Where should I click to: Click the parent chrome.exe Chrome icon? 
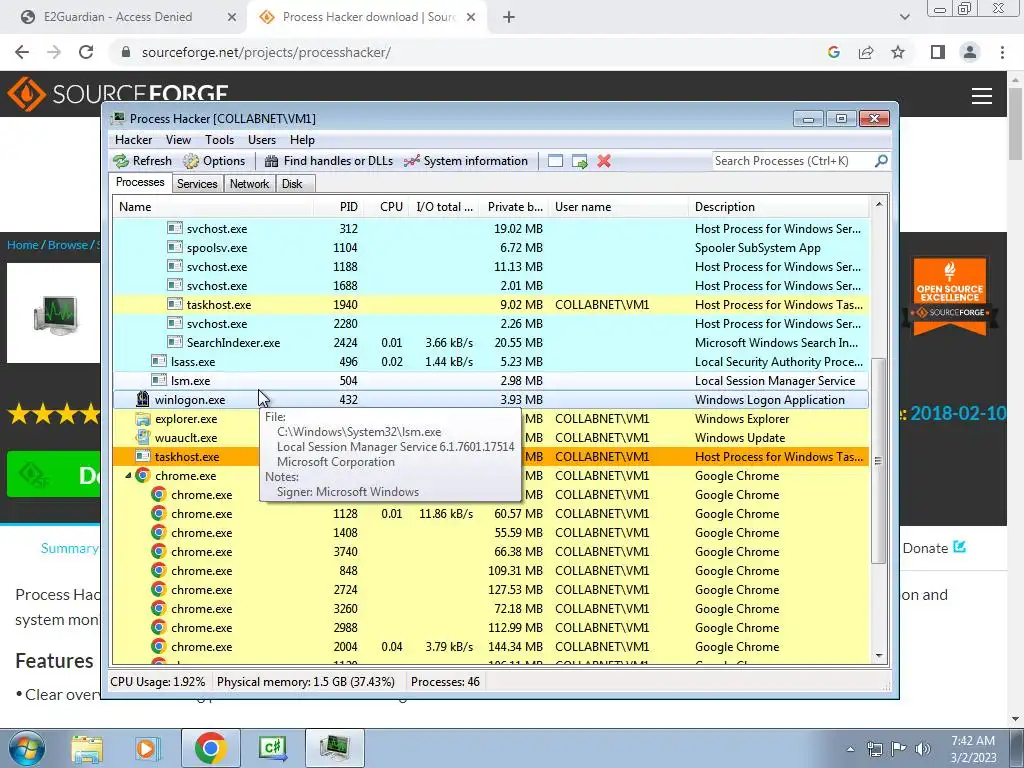coord(142,475)
